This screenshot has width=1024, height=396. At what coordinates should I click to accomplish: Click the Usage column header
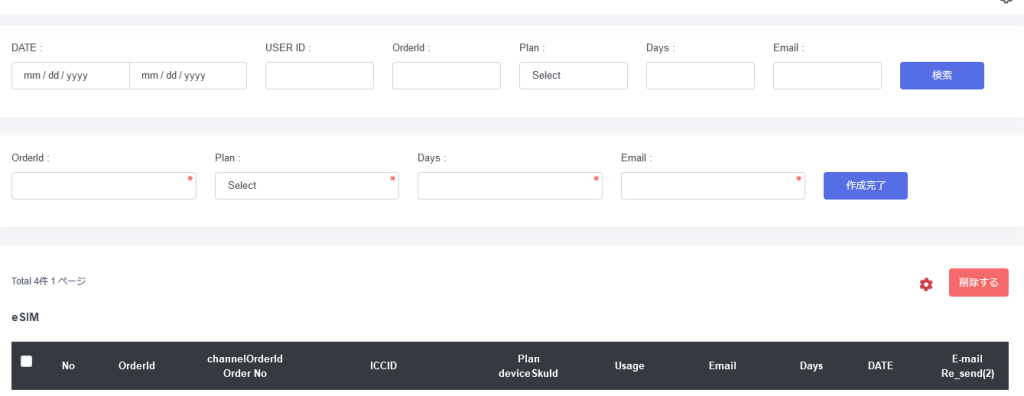[630, 366]
